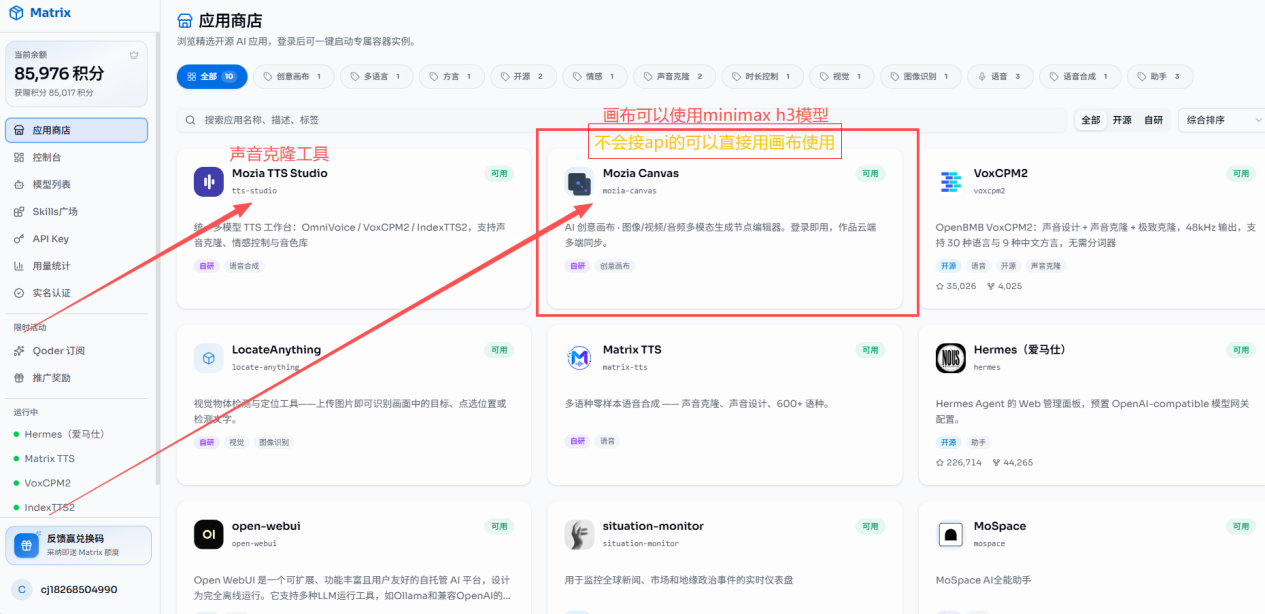Viewport: 1265px width, 614px height.
Task: Click the 创意画布 tag on Mozia Canvas card
Action: (615, 266)
